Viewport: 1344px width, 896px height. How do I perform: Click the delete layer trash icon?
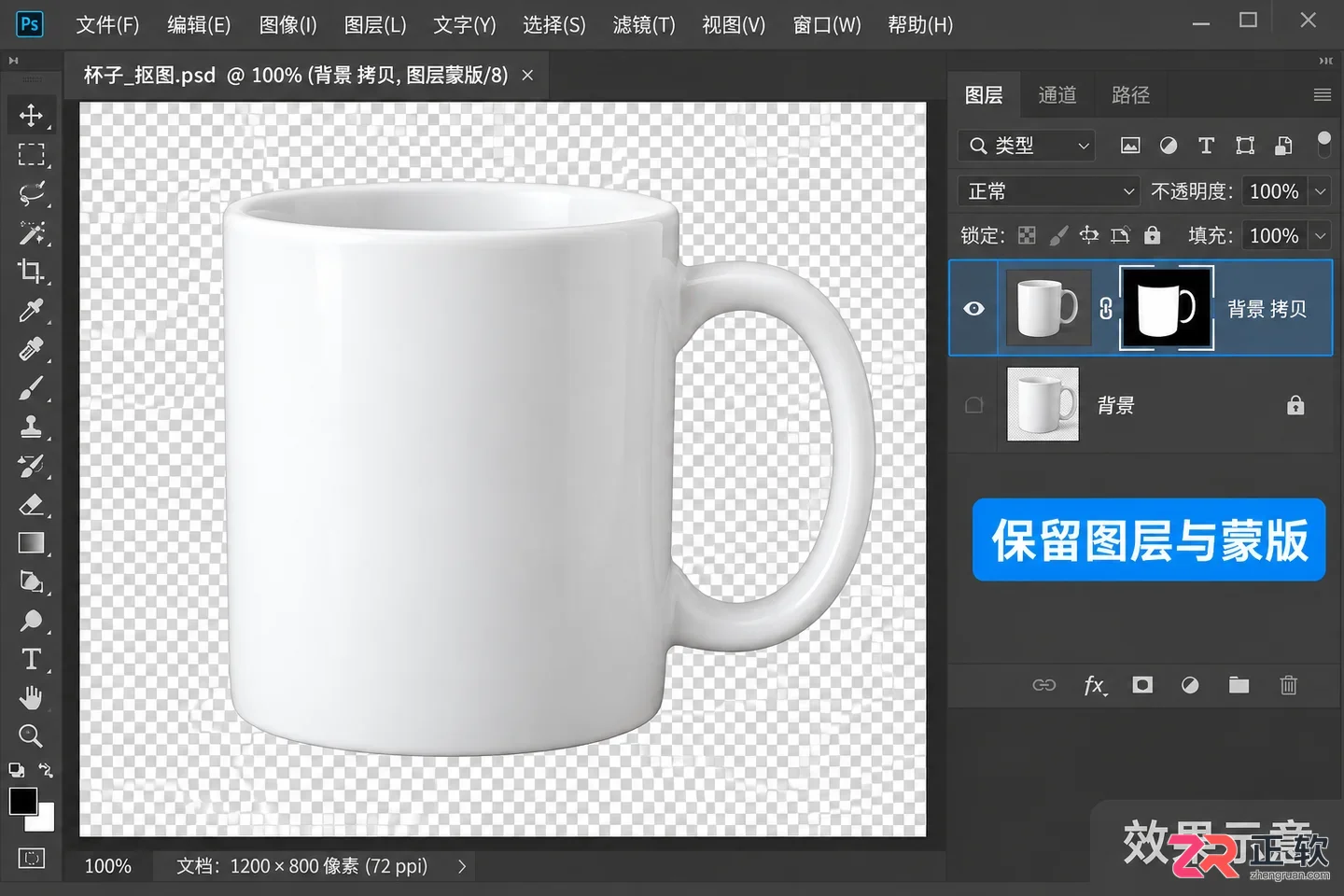point(1289,685)
